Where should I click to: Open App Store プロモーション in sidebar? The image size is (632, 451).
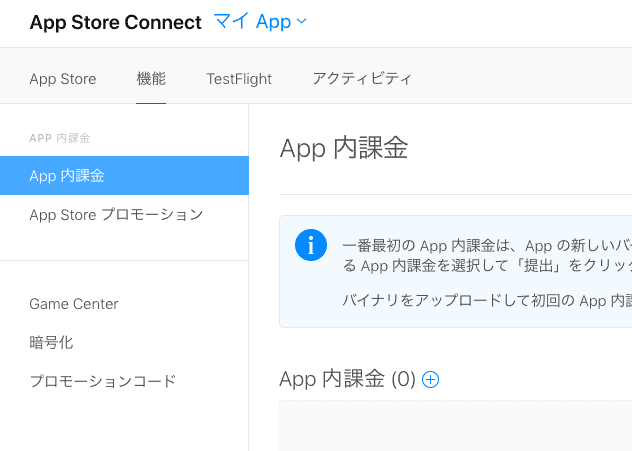pos(116,215)
